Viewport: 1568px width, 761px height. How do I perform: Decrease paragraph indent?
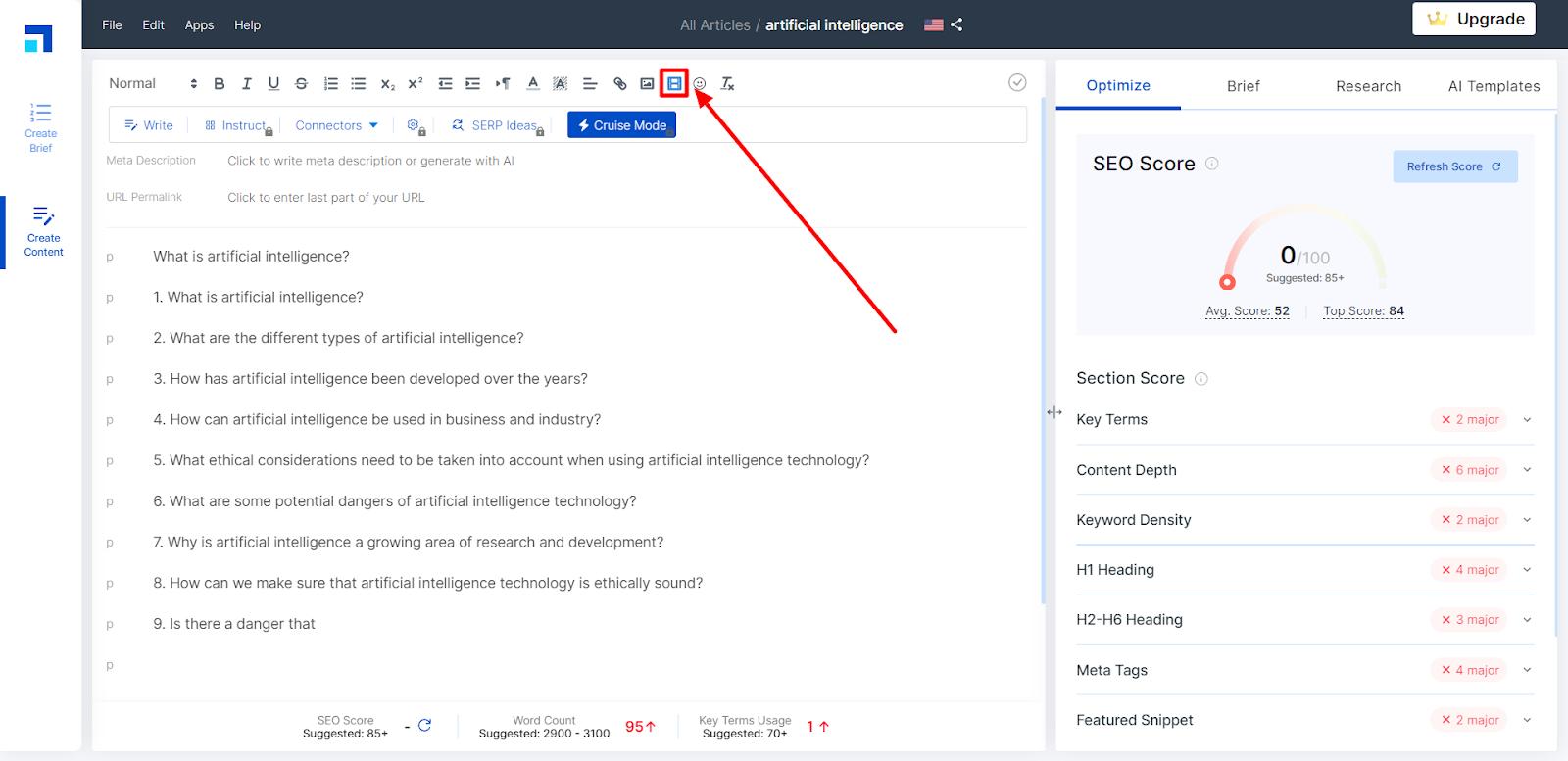tap(445, 84)
